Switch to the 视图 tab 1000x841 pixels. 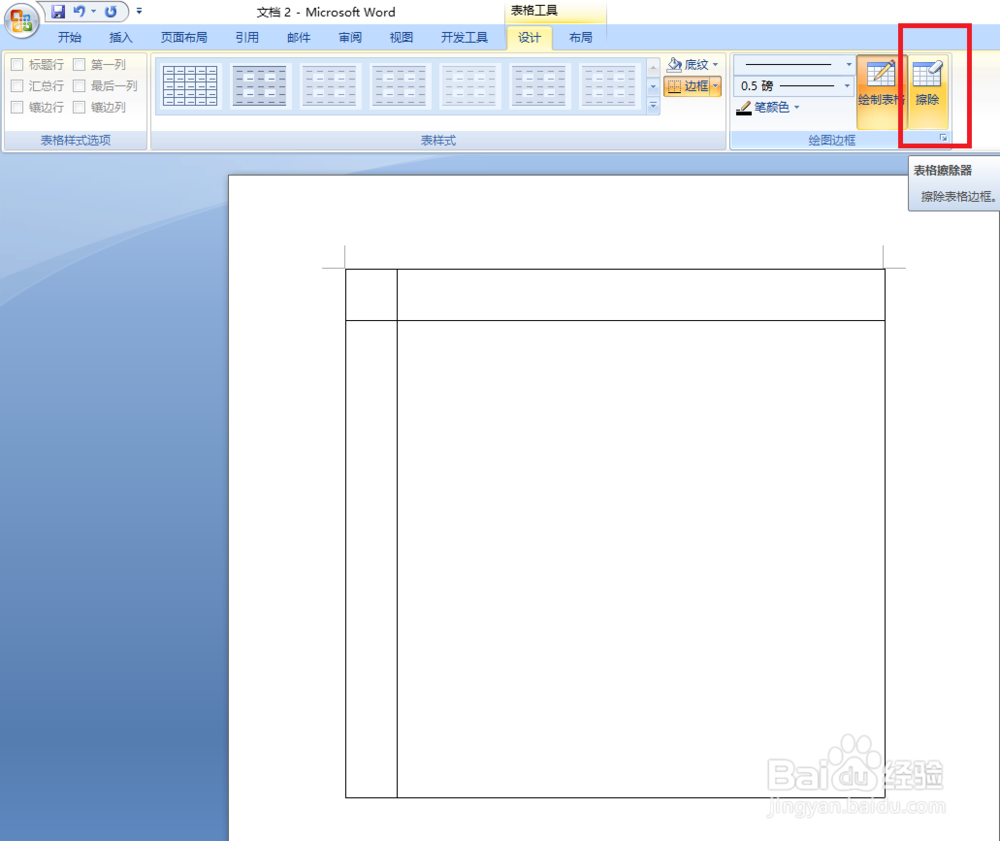(401, 38)
